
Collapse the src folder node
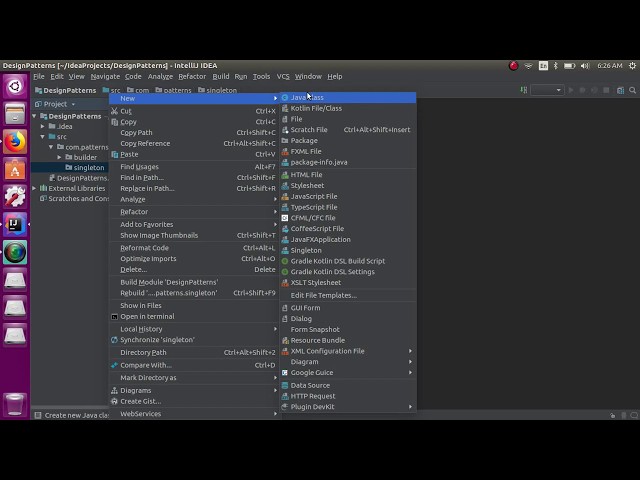[42, 137]
